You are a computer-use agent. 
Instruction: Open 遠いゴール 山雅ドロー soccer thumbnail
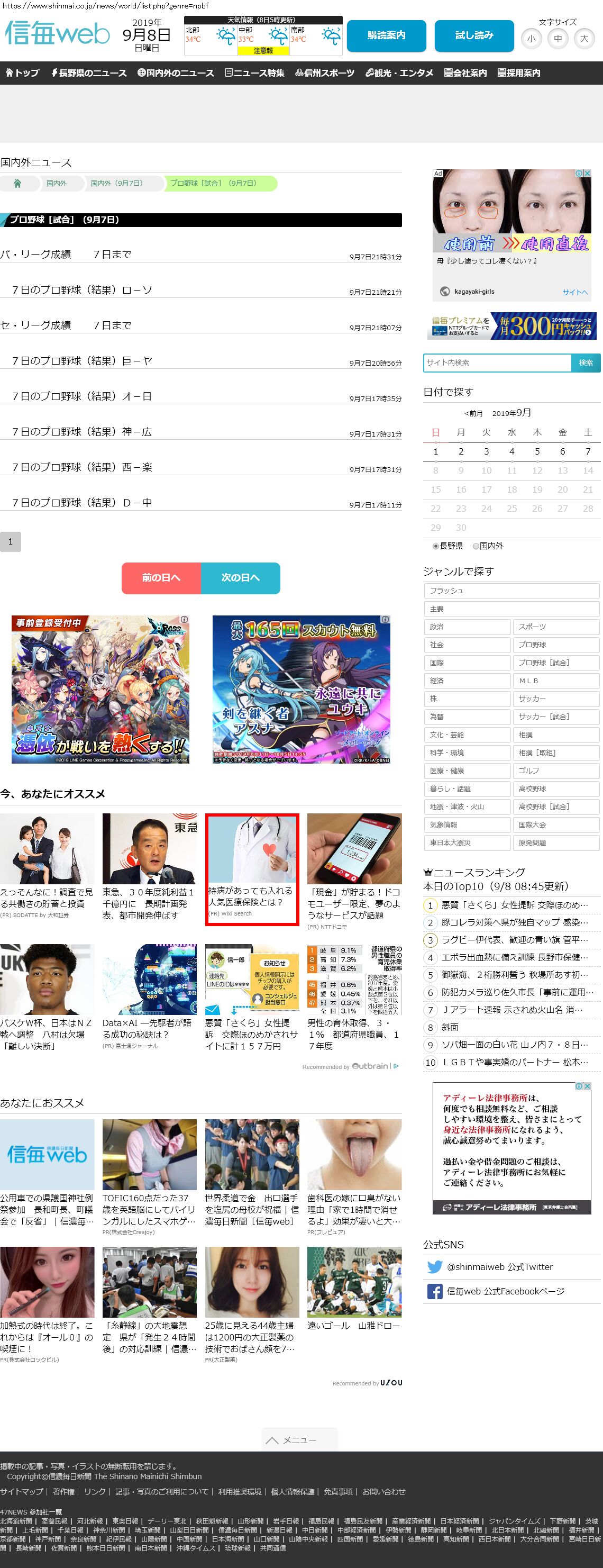click(354, 1282)
